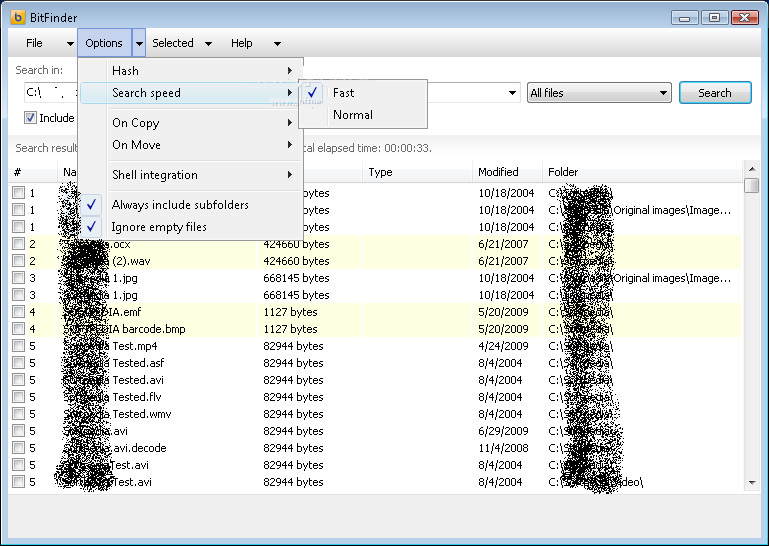The width and height of the screenshot is (769, 546).
Task: Toggle Always include subfolders option
Action: (191, 205)
